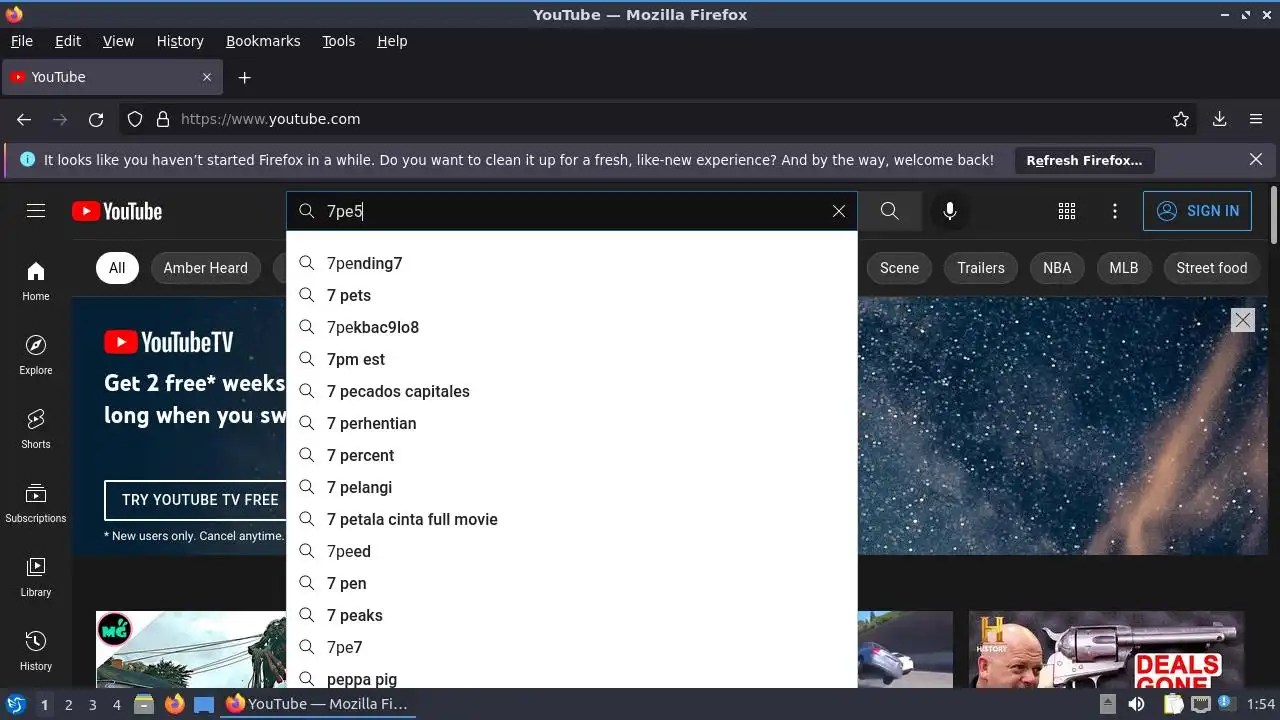Choose the suggestion 7 percent
This screenshot has height=720, width=1280.
click(x=572, y=455)
